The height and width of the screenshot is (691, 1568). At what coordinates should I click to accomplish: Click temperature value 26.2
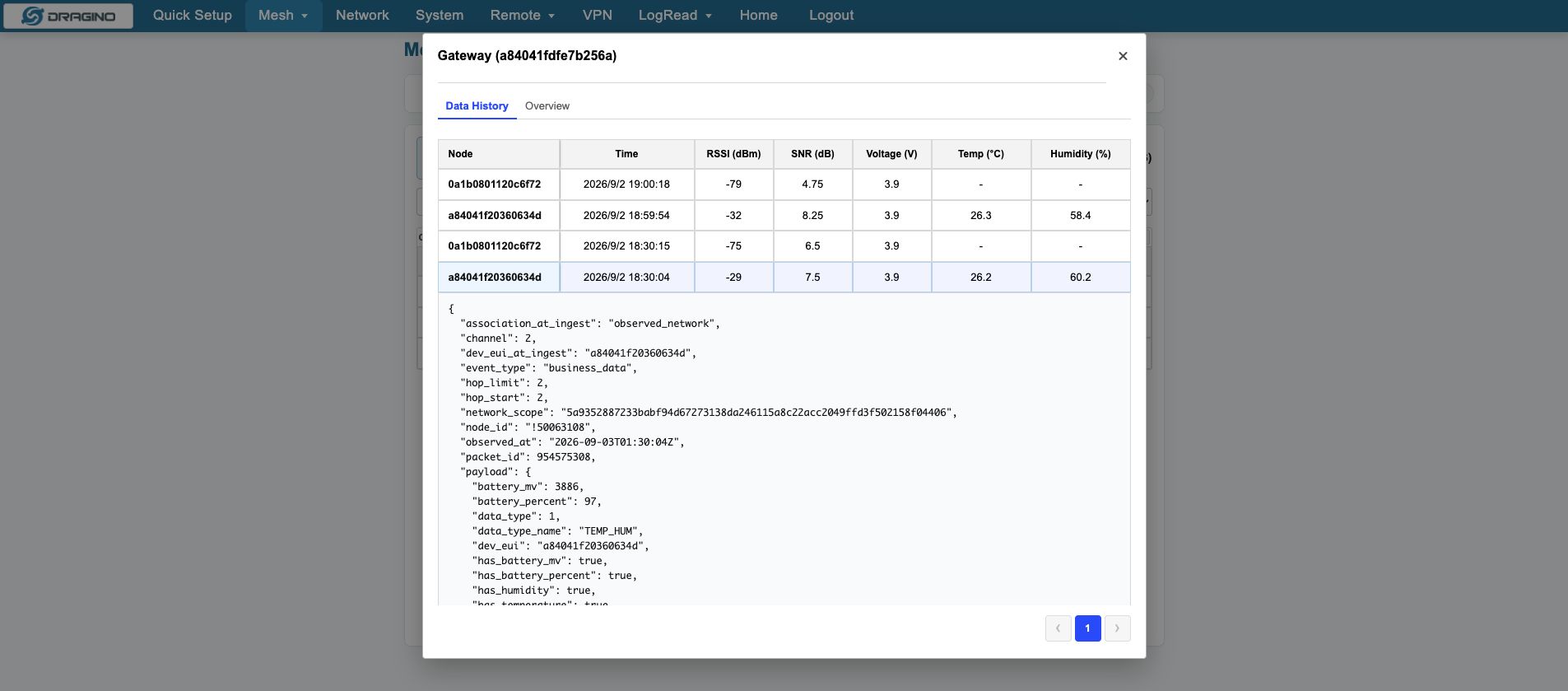coord(981,278)
